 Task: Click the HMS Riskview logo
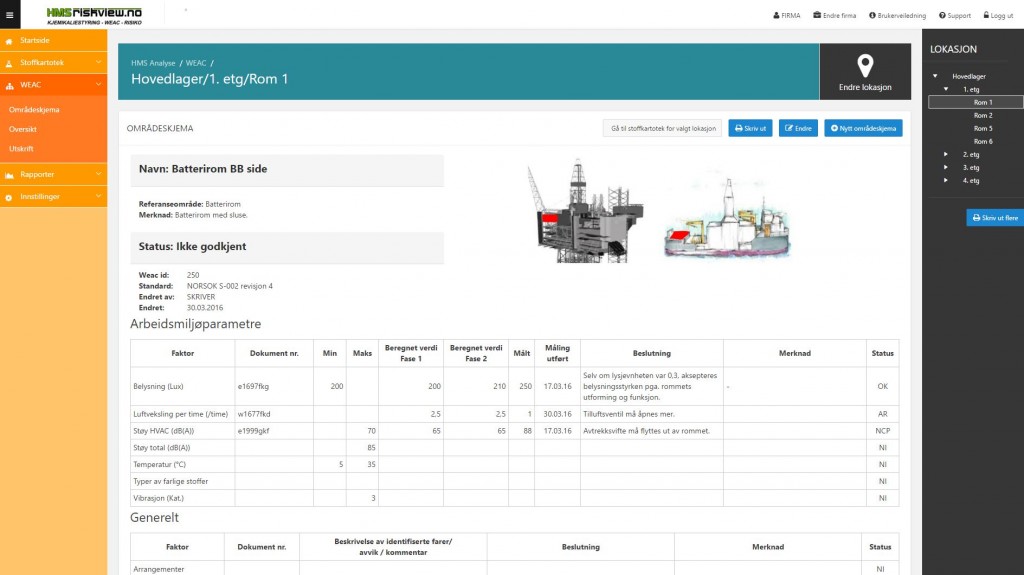pos(95,15)
